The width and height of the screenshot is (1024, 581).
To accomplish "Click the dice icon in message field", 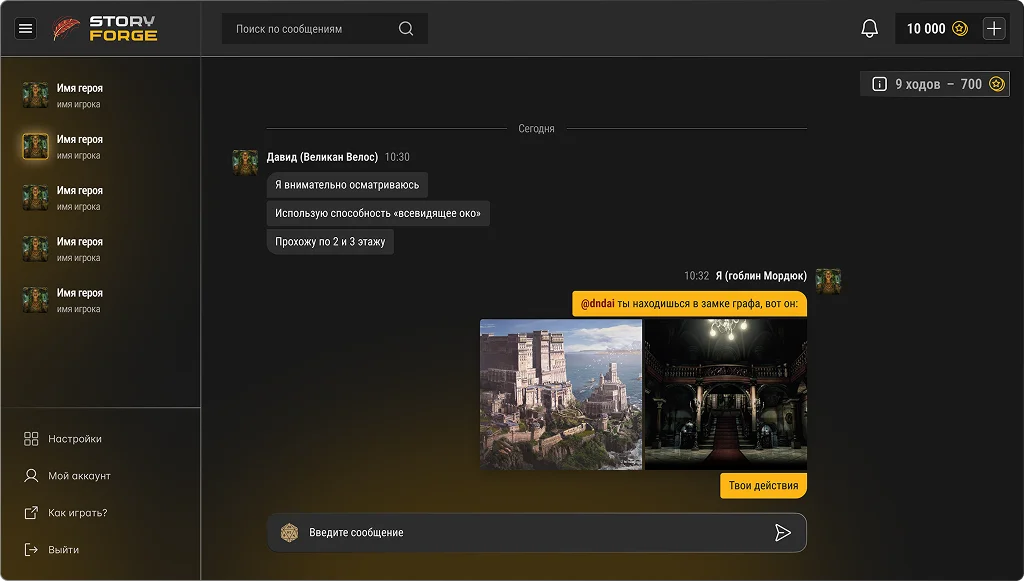I will point(289,533).
